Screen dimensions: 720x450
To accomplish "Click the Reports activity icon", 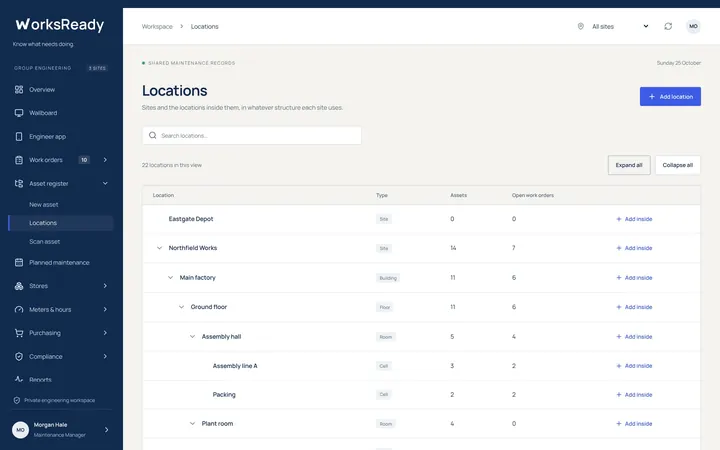I will coord(19,379).
